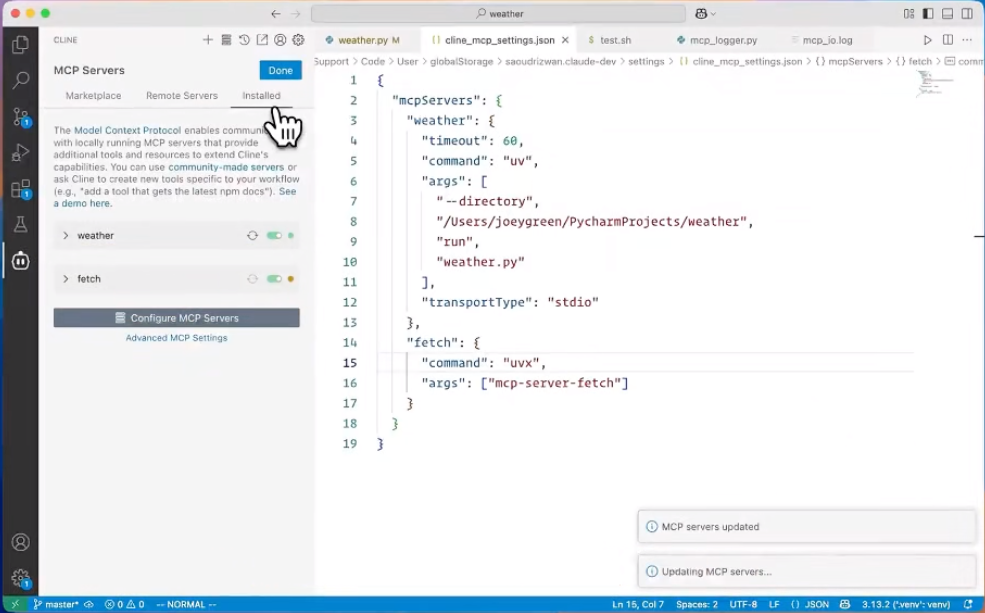Switch to the Remote Servers tab
The width and height of the screenshot is (985, 613).
click(x=182, y=95)
